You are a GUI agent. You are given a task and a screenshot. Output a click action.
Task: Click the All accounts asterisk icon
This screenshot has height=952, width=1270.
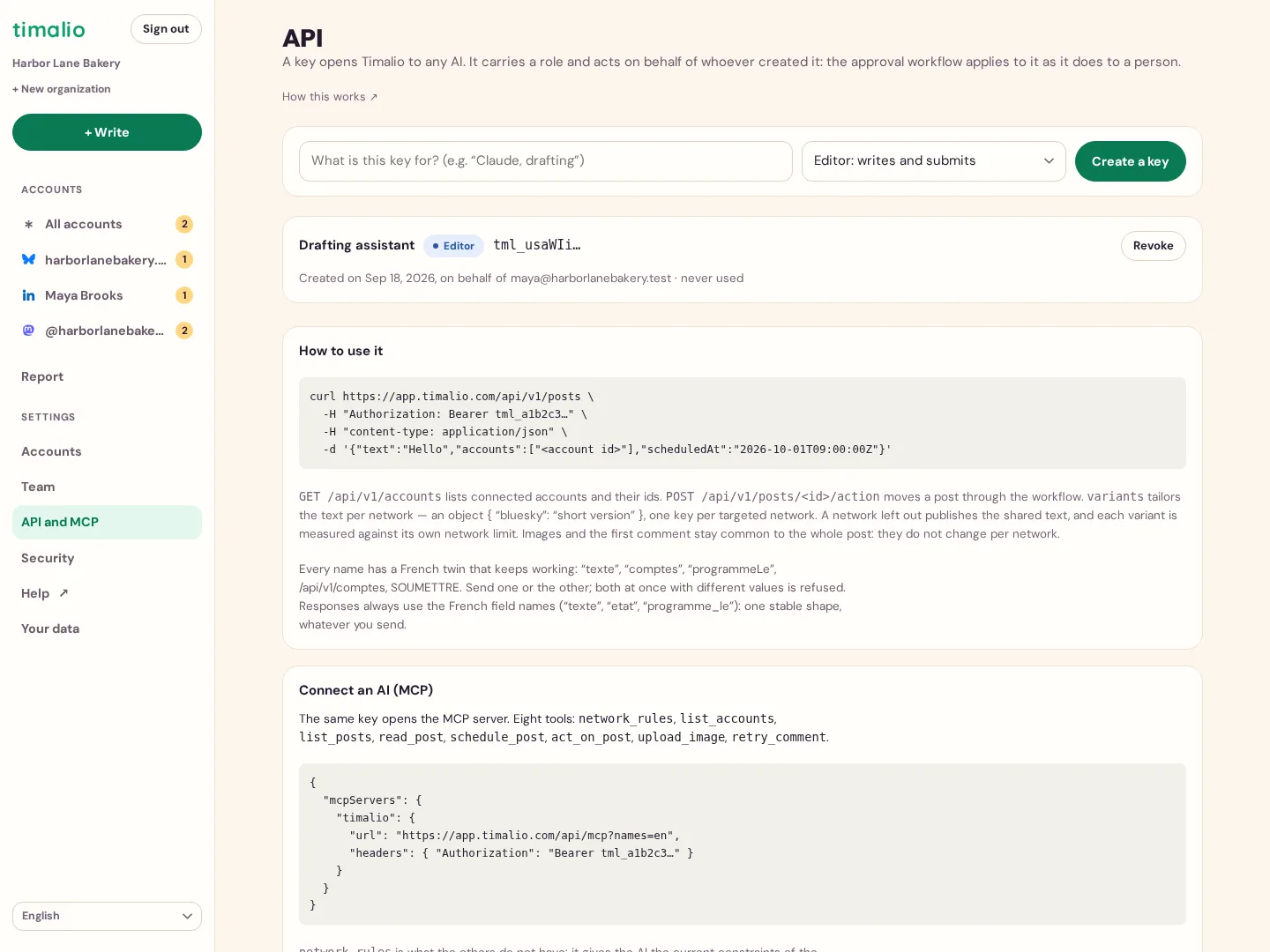(x=28, y=224)
